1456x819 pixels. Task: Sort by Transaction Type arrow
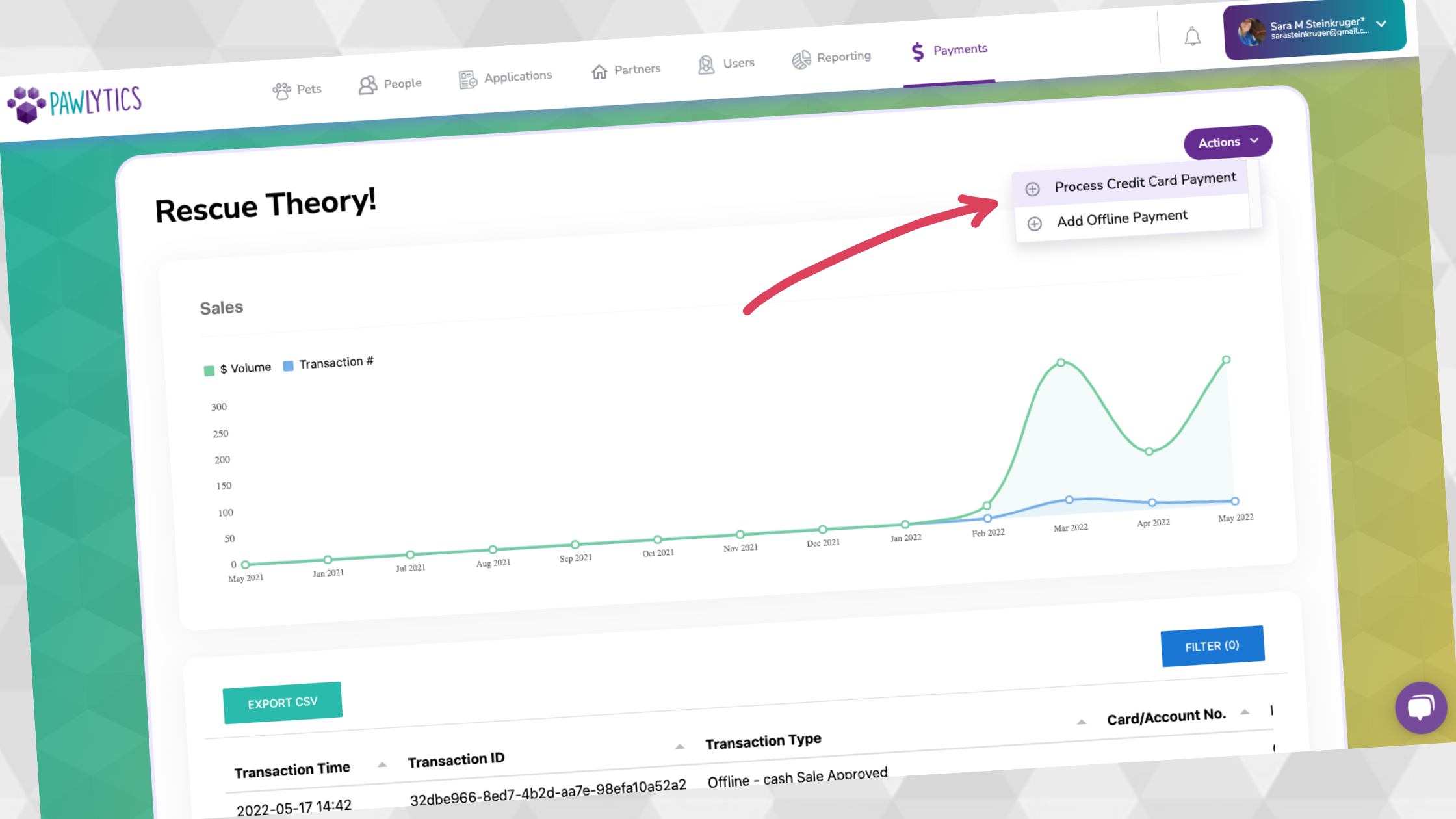coord(1082,722)
